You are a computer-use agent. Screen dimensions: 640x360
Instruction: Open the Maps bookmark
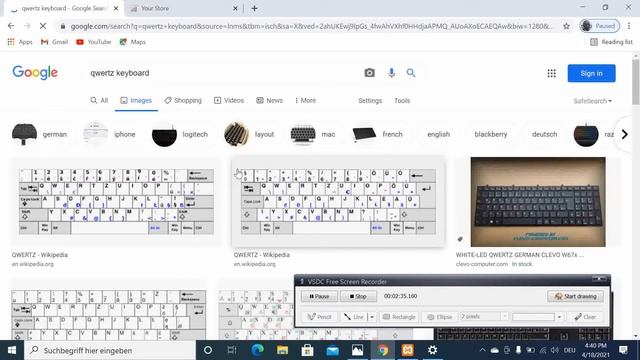[x=132, y=42]
